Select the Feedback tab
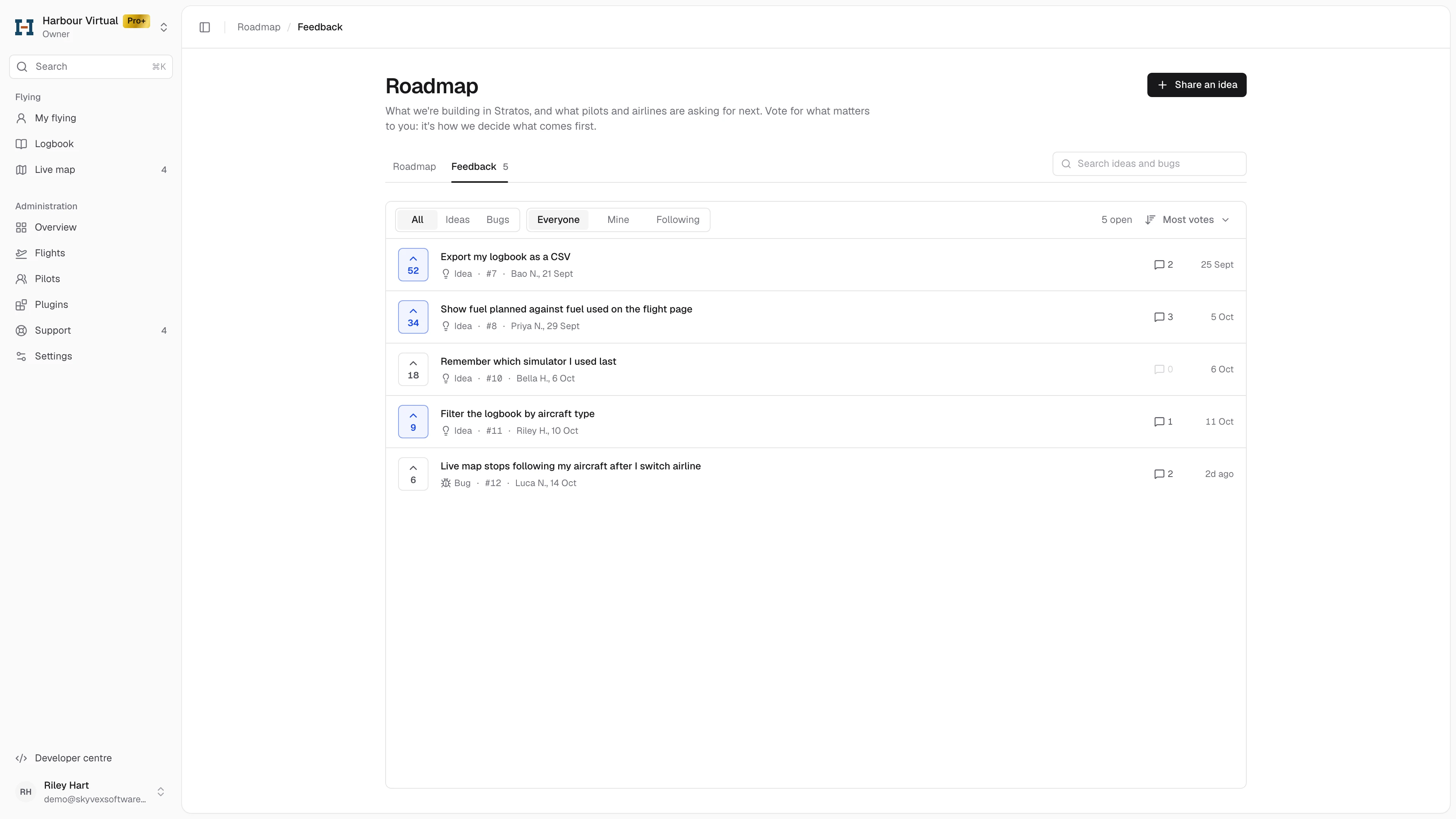This screenshot has width=1456, height=819. click(x=479, y=167)
